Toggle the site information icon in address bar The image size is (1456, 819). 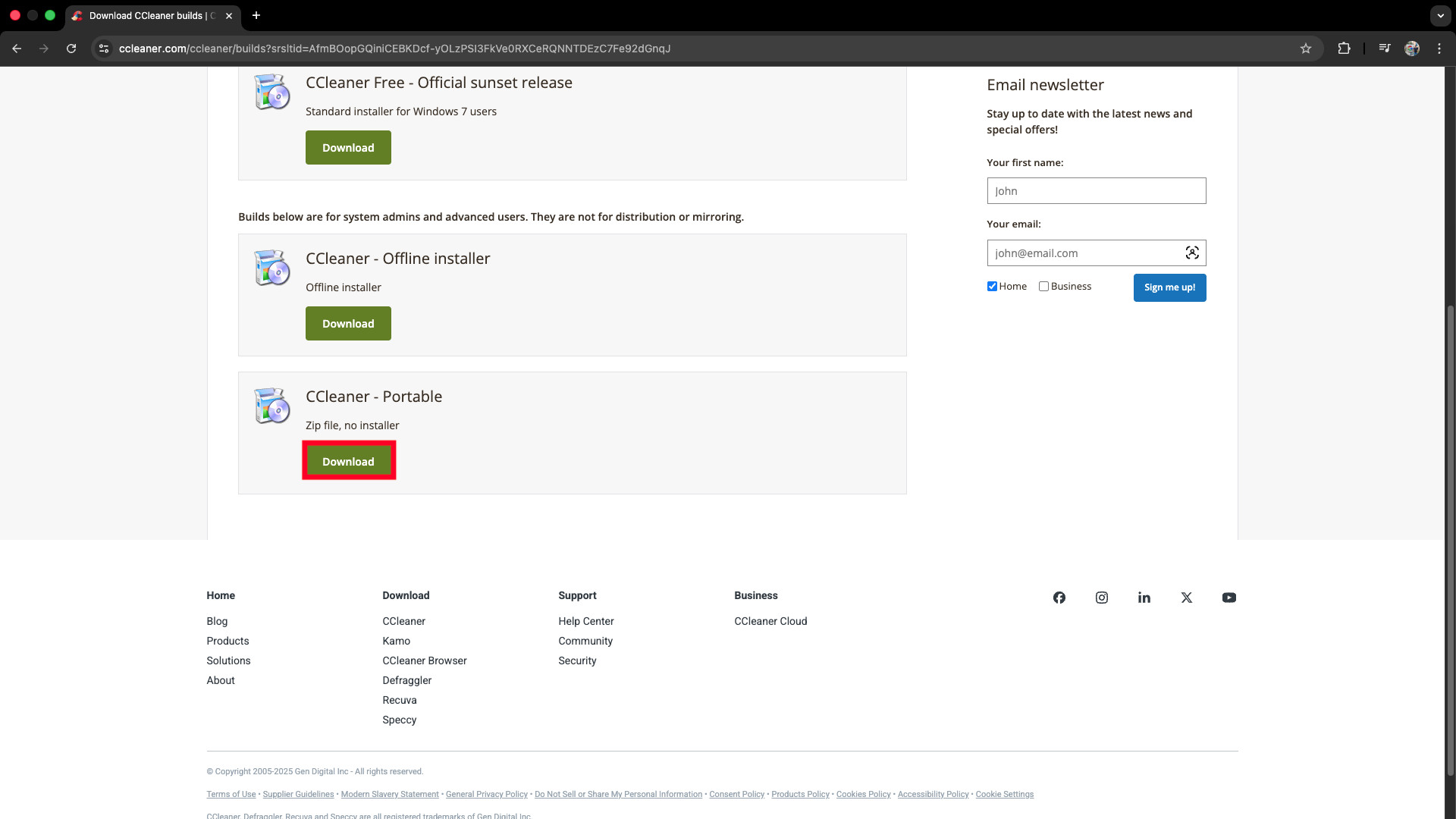pos(103,48)
